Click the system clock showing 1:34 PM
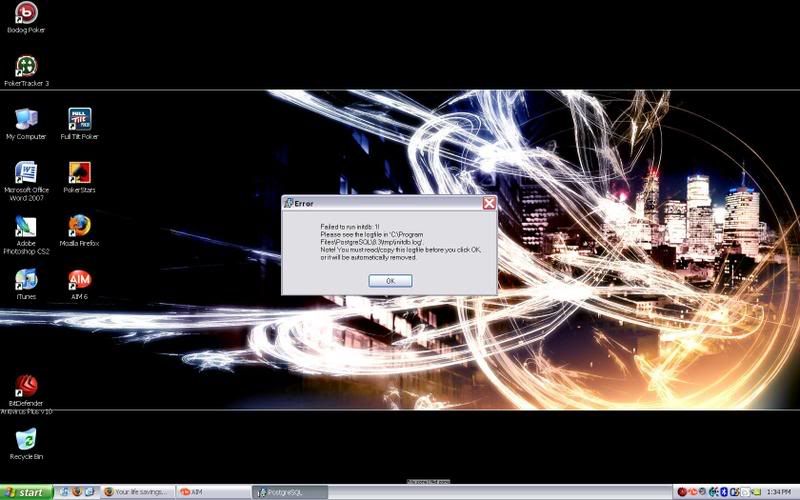Image resolution: width=800 pixels, height=500 pixels. click(777, 492)
